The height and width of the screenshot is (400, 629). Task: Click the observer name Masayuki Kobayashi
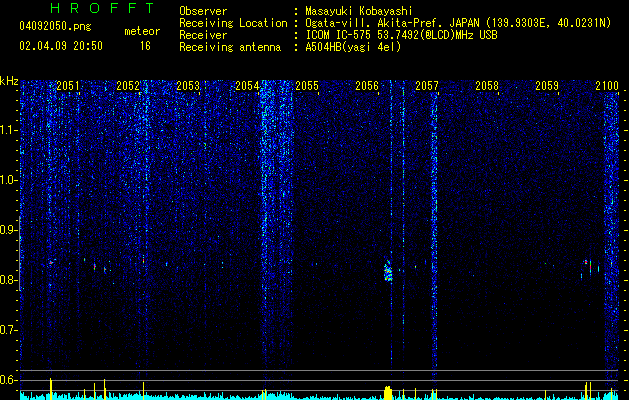tap(359, 11)
